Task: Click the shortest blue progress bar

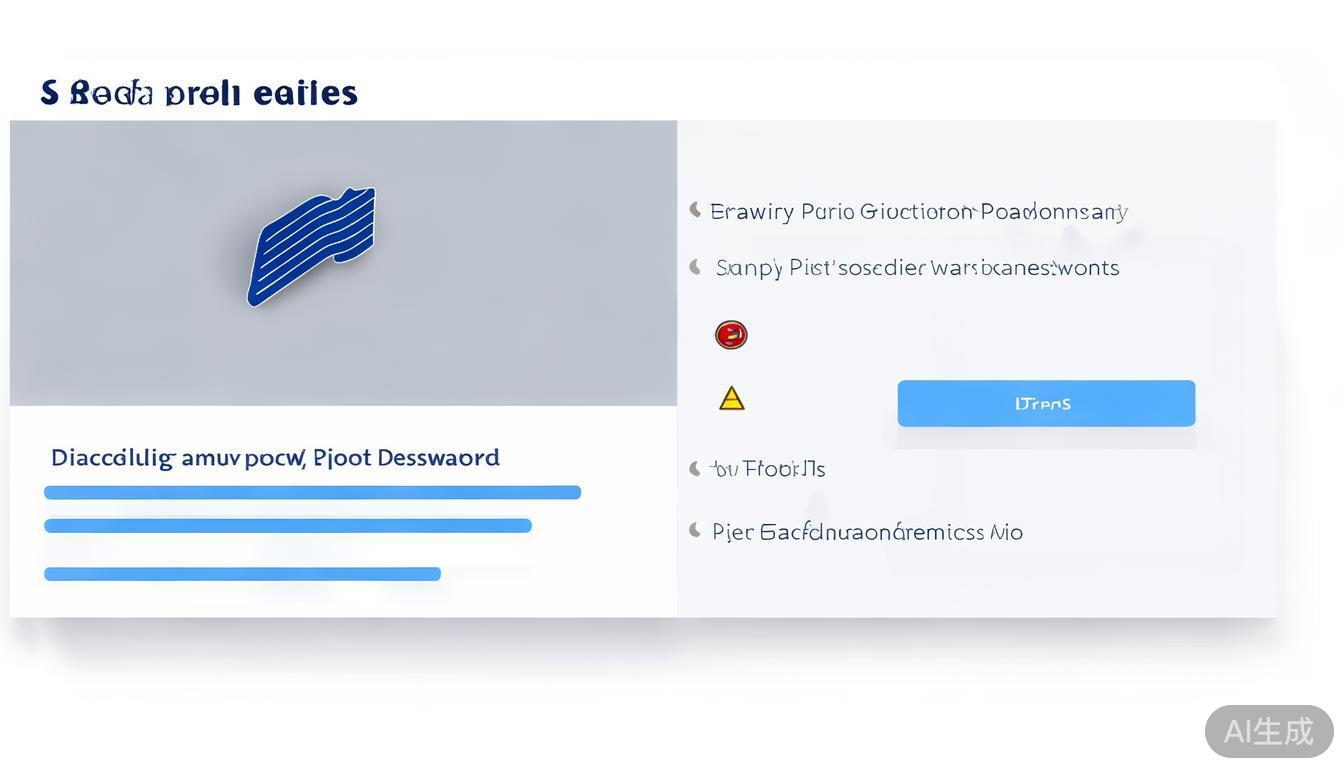Action: pyautogui.click(x=242, y=574)
